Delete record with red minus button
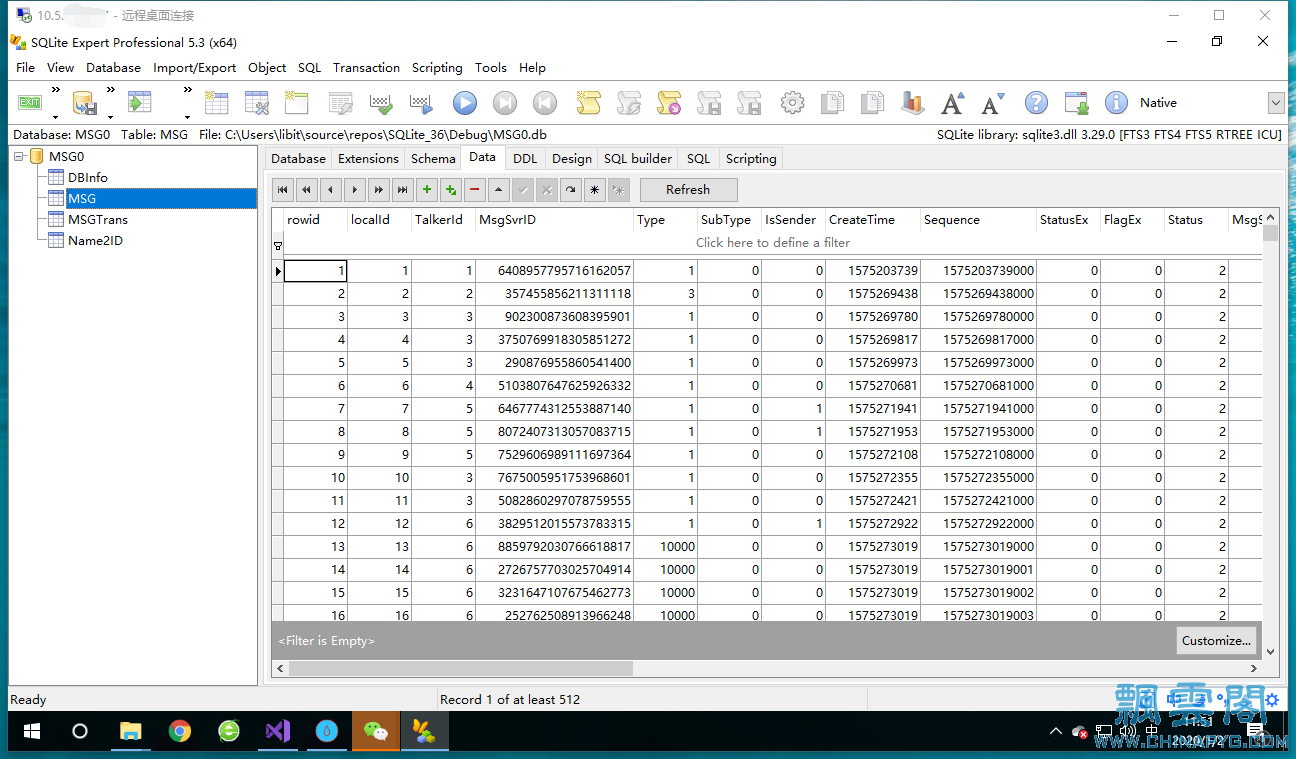The image size is (1296, 759). (x=475, y=189)
